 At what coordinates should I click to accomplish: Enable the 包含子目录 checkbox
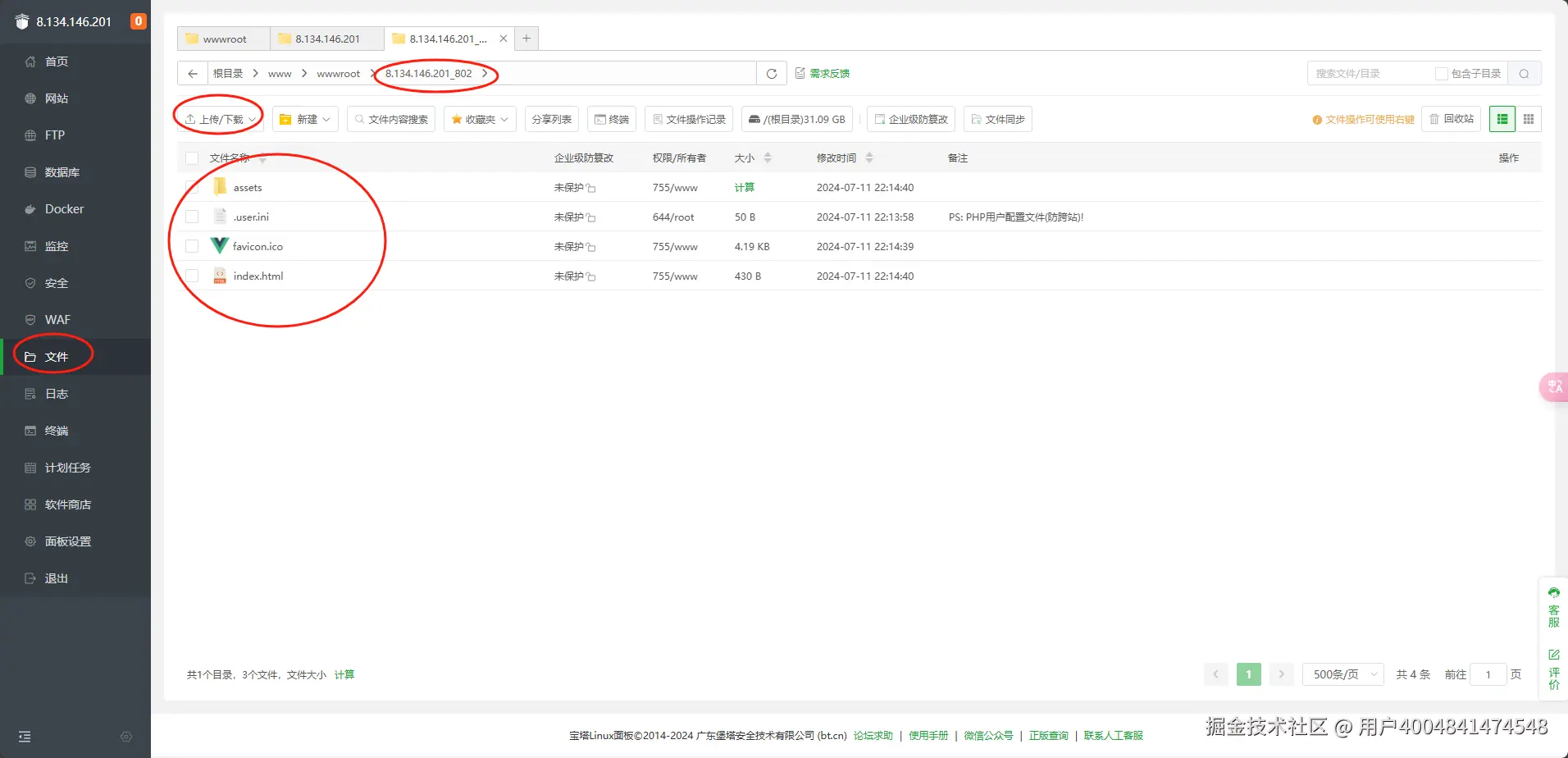click(1441, 74)
